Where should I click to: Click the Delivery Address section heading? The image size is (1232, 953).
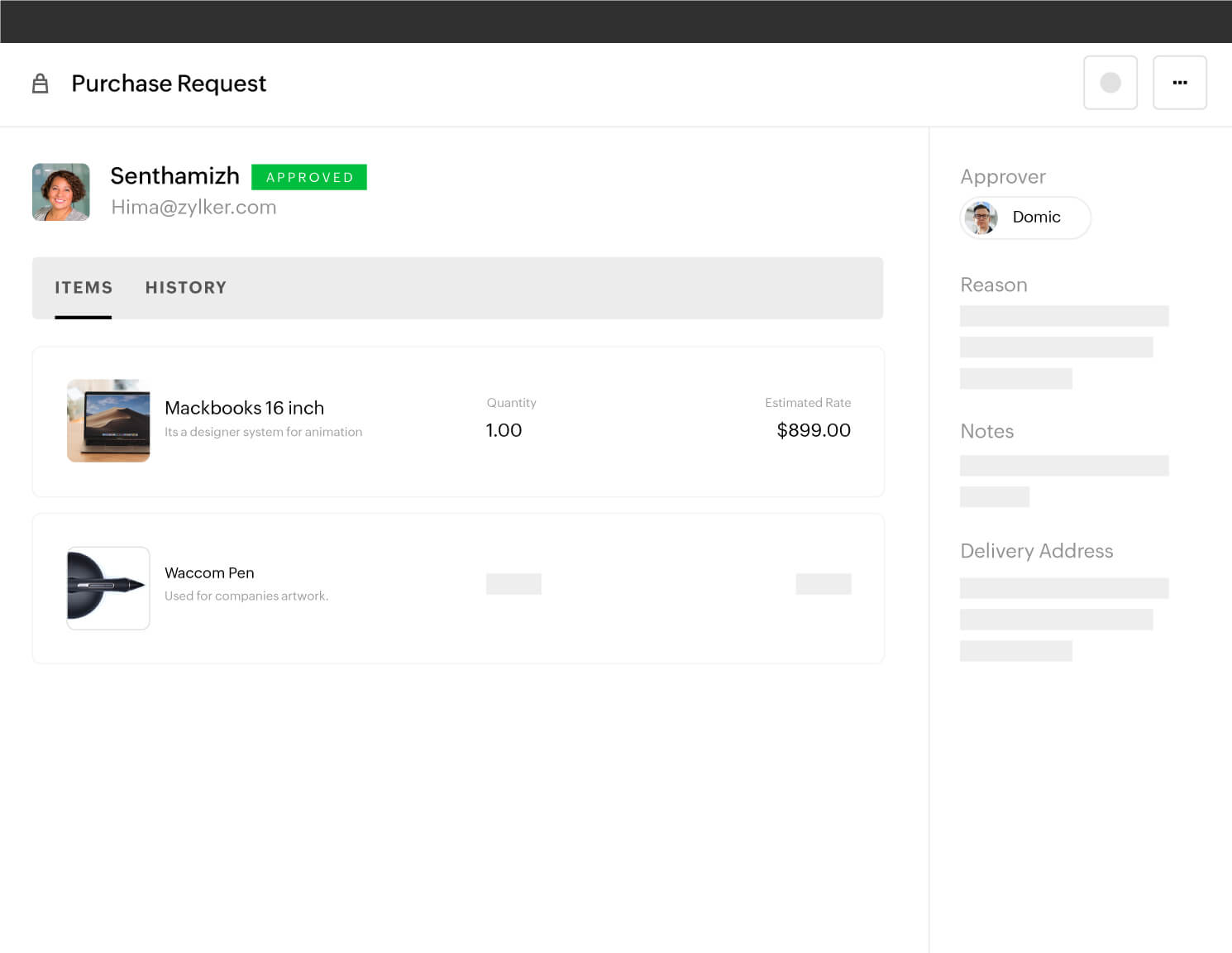[1036, 551]
